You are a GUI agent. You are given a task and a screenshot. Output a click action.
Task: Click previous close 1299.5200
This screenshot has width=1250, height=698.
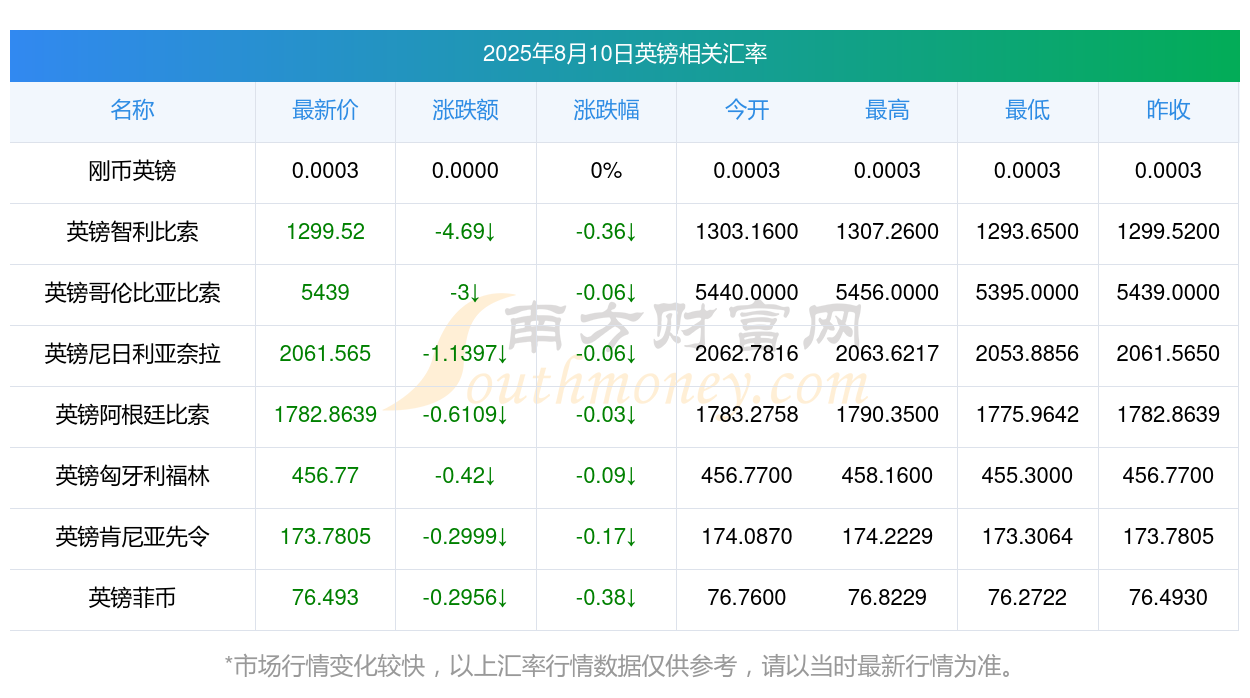pos(1168,232)
